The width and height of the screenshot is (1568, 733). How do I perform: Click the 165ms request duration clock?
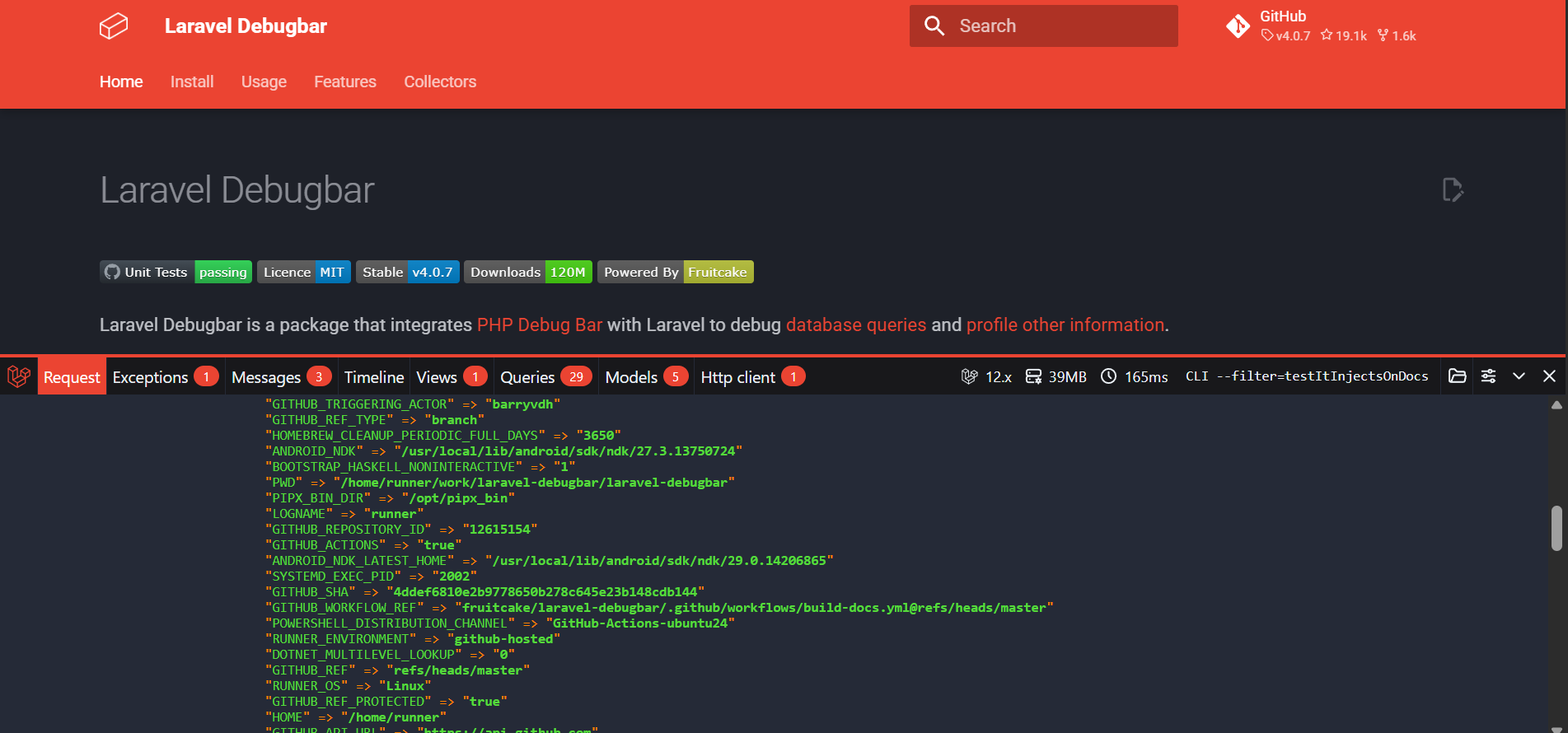[x=1135, y=376]
